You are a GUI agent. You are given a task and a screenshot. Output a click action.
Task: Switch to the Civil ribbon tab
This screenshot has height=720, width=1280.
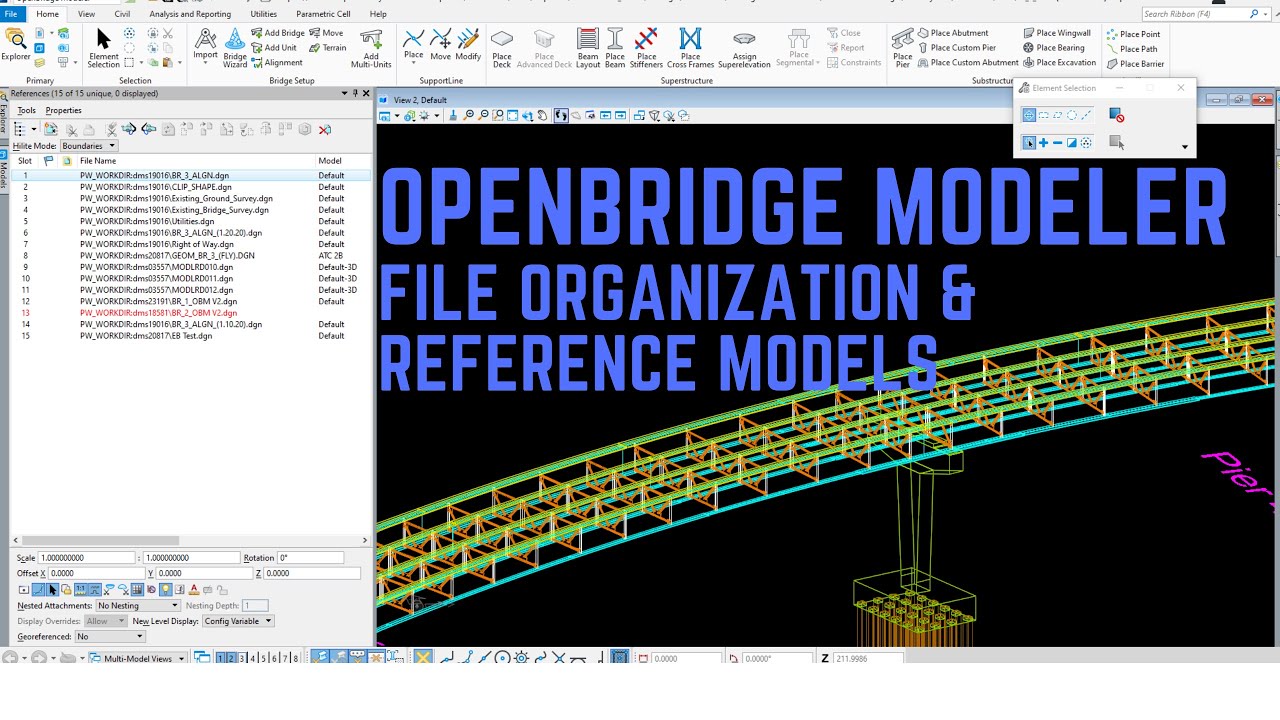(x=122, y=14)
